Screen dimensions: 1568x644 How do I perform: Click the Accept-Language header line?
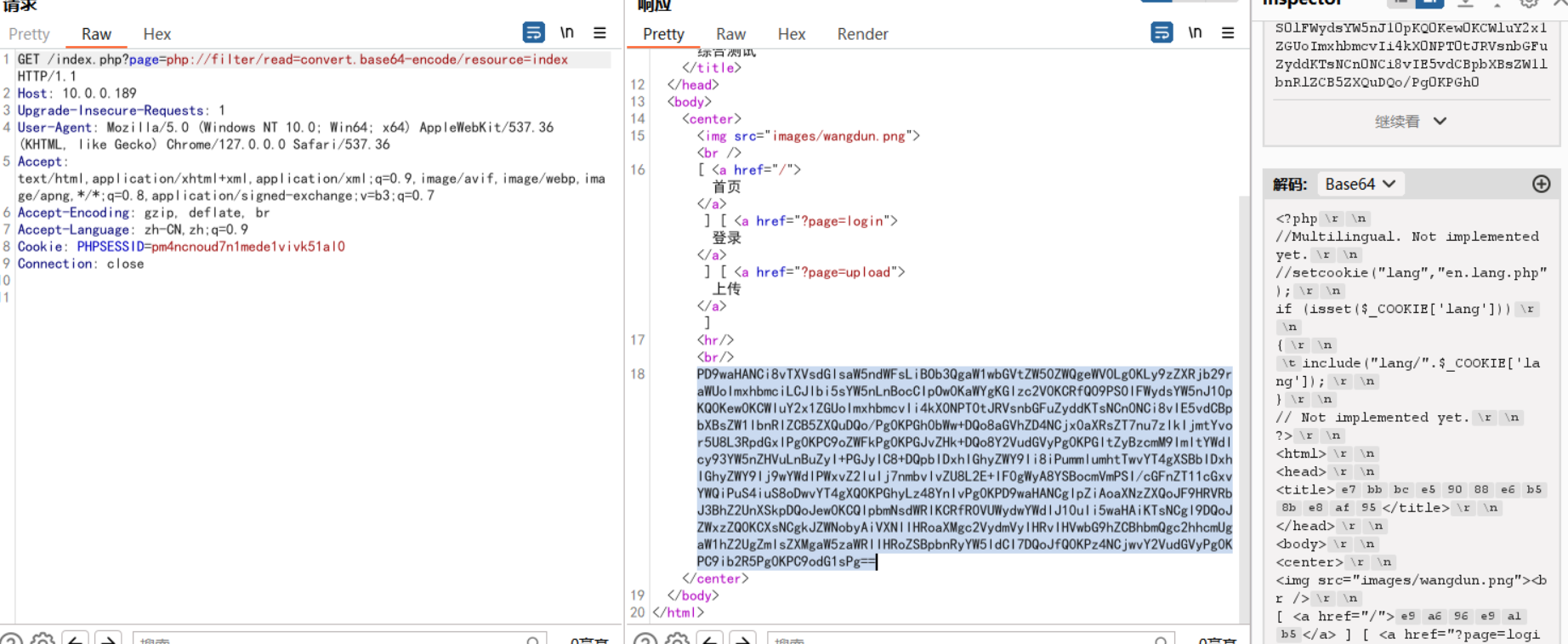point(133,230)
